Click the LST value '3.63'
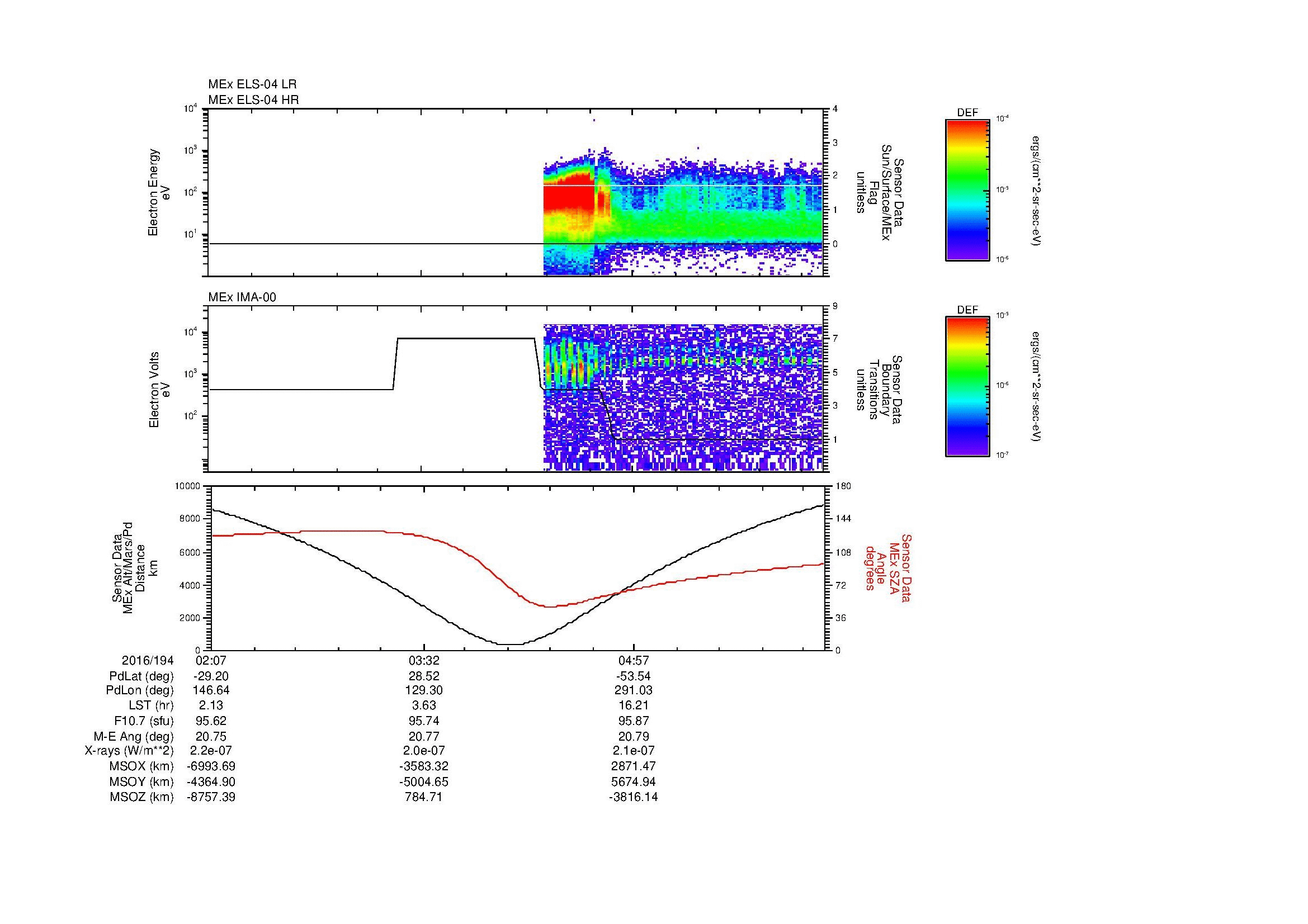 [x=424, y=705]
